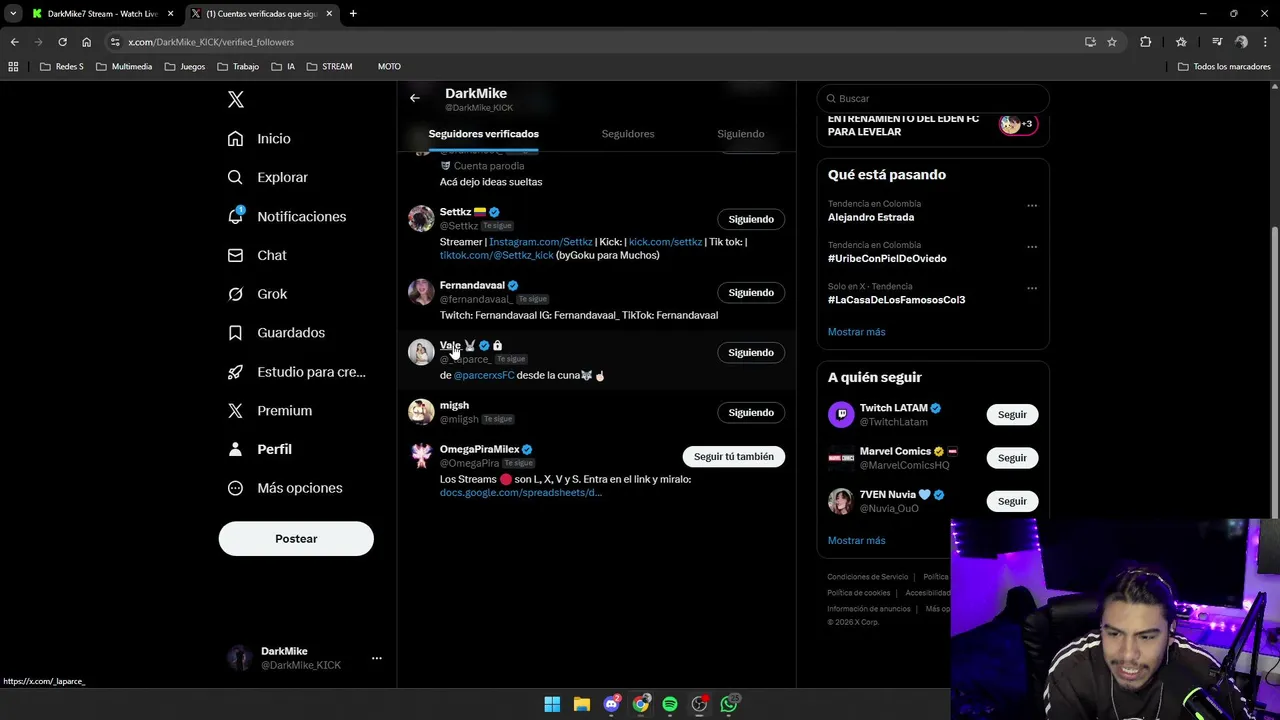Click the Buscar search field
The image size is (1280, 720).
pyautogui.click(x=933, y=98)
